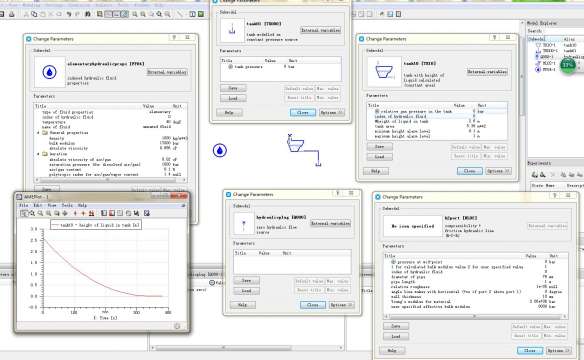Click External variables in the fluid properties dialog
Viewport: 584px width, 360px height.
click(x=167, y=72)
